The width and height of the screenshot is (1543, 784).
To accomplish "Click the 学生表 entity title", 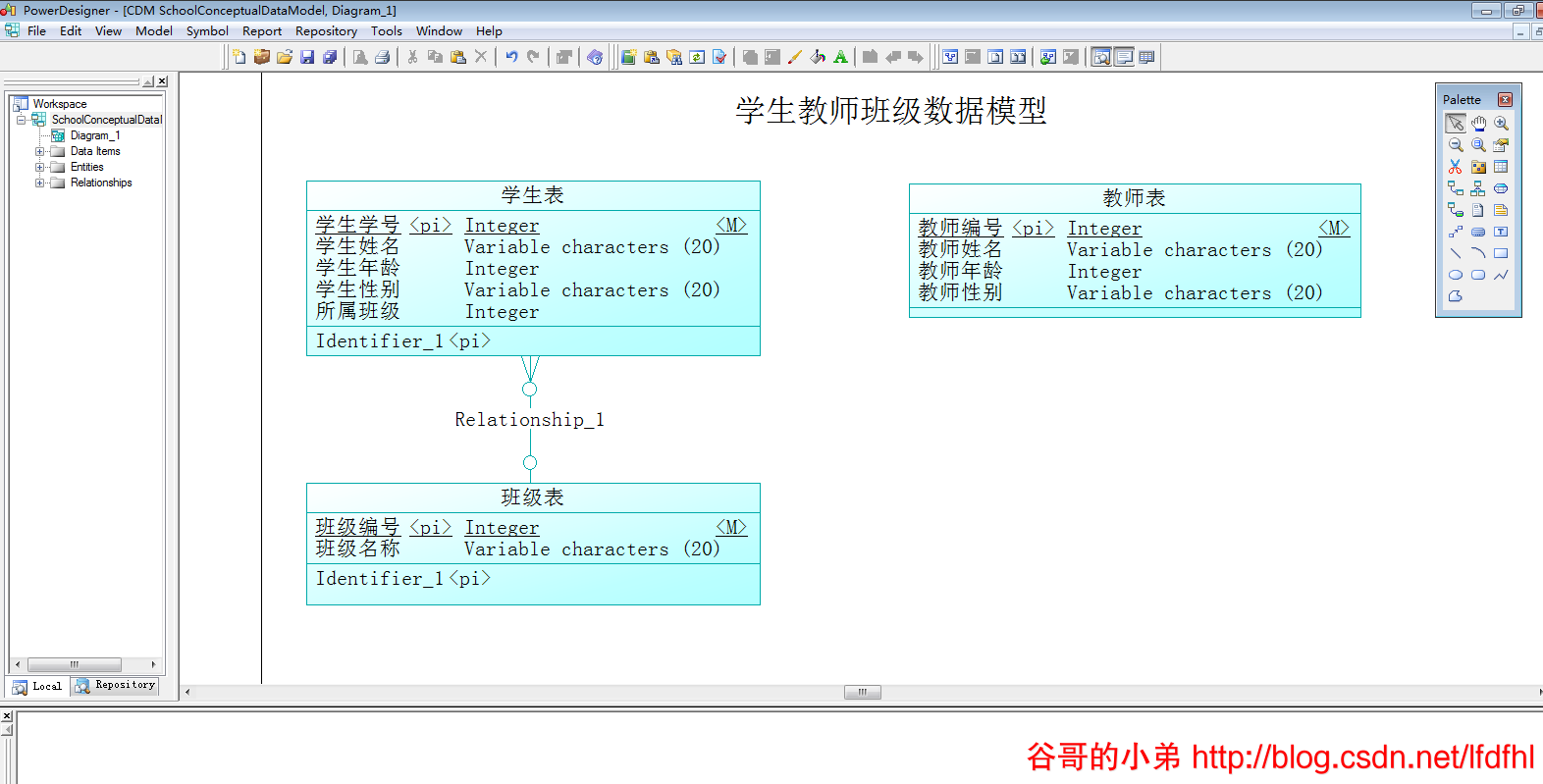I will click(533, 195).
